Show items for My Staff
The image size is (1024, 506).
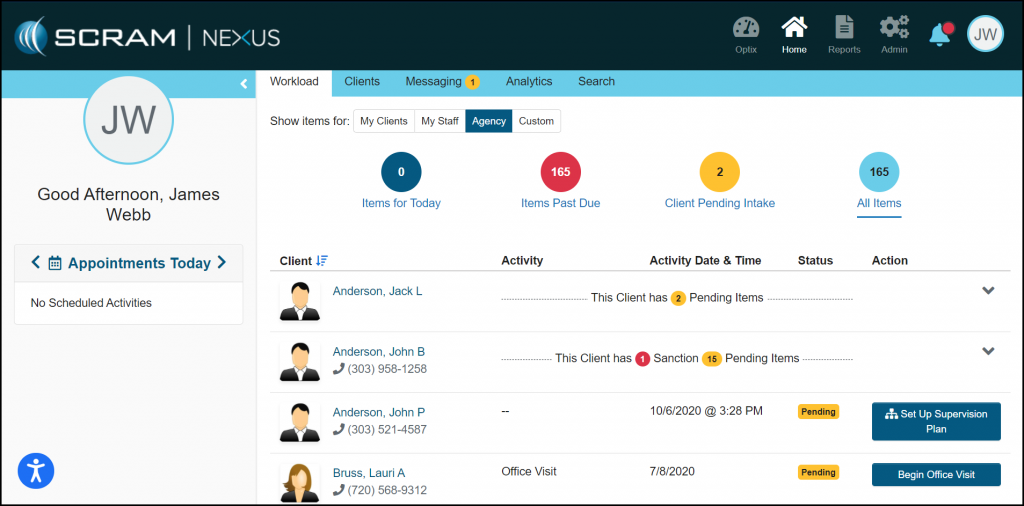(440, 121)
